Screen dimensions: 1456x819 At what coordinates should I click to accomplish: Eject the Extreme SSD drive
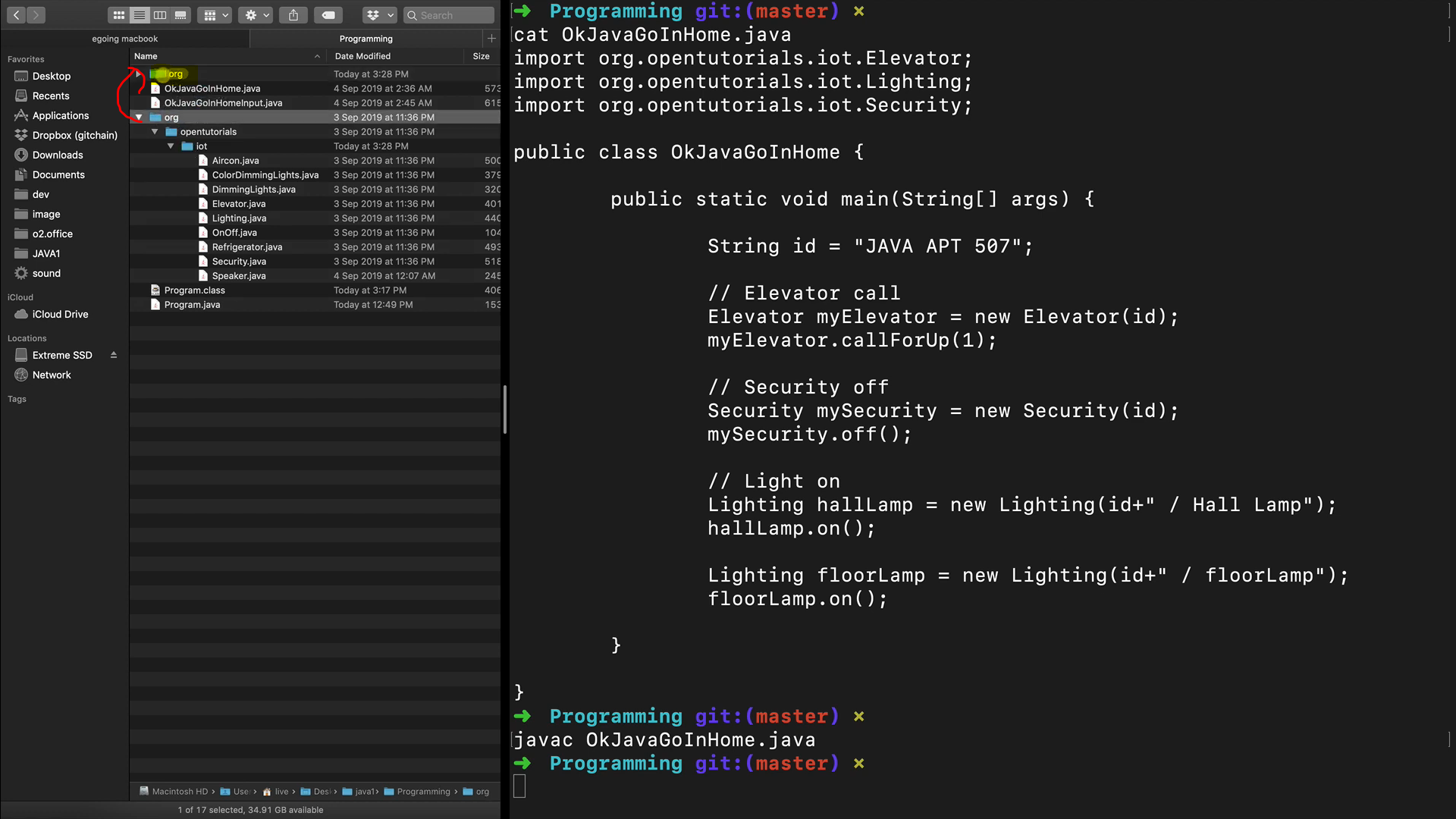(114, 355)
